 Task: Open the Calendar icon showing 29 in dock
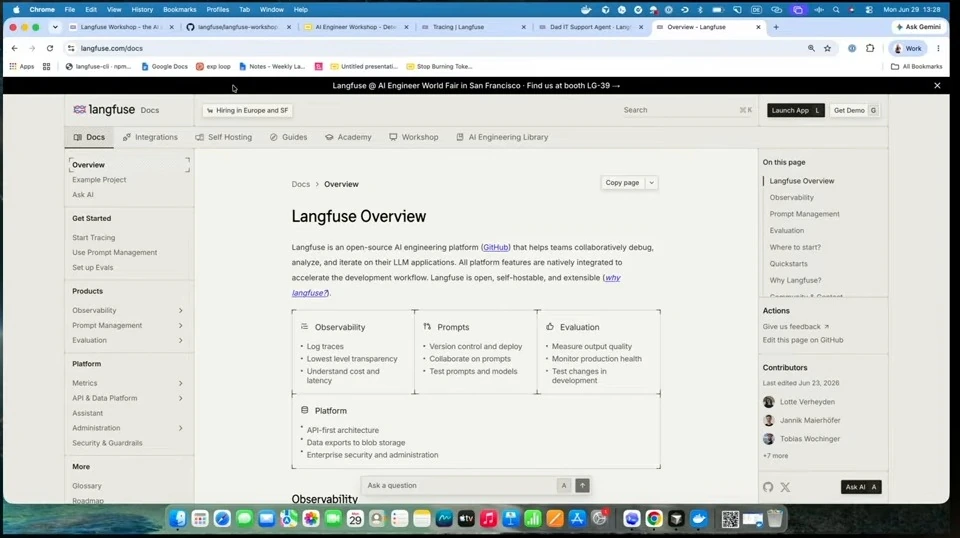pos(355,519)
